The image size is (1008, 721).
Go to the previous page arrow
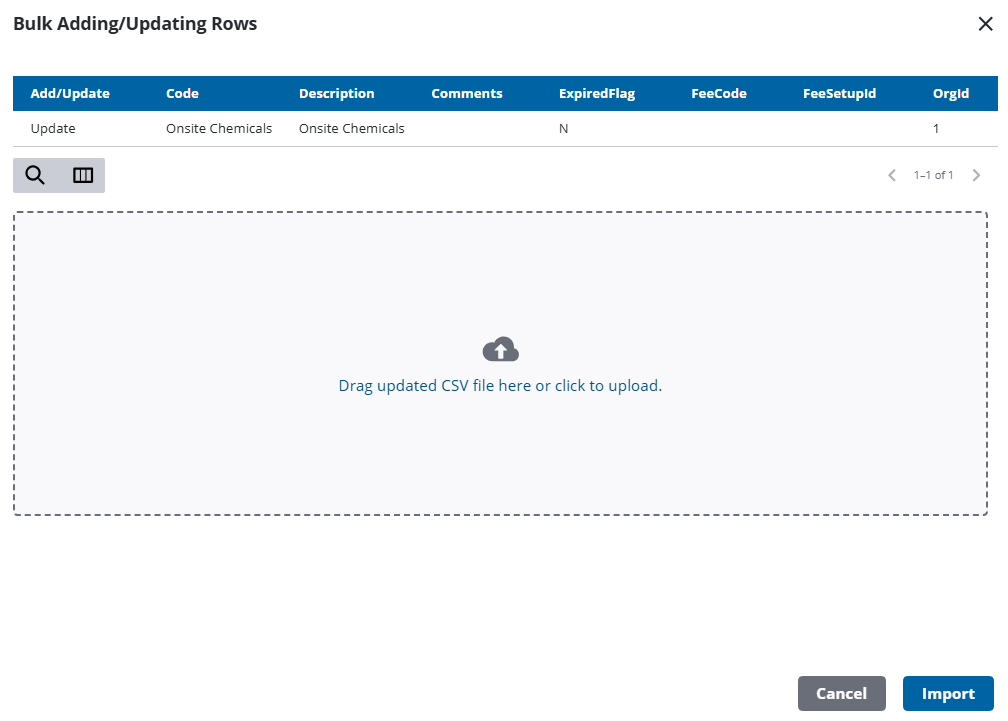click(892, 176)
